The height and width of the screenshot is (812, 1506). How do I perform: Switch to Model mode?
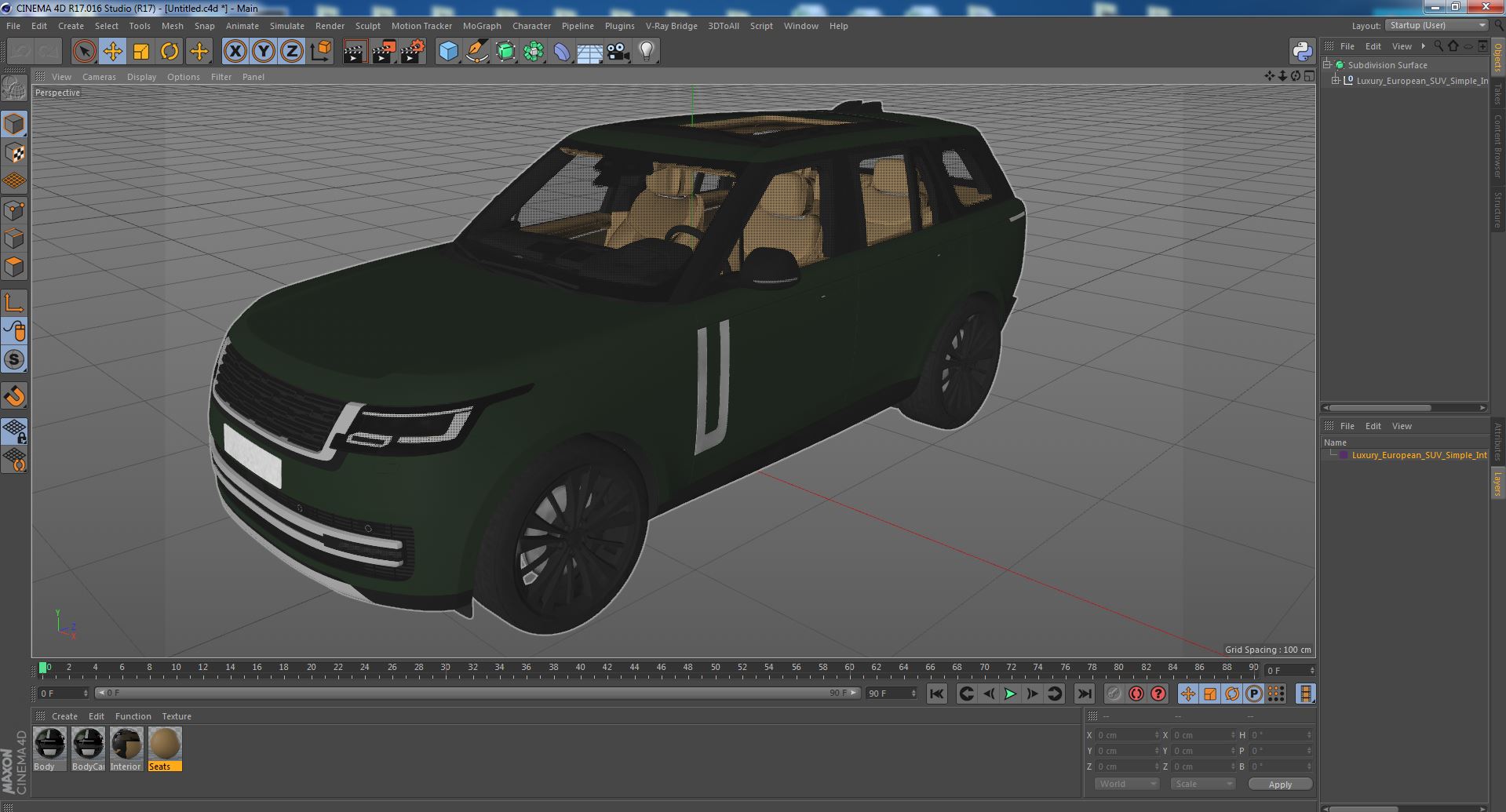tap(14, 124)
